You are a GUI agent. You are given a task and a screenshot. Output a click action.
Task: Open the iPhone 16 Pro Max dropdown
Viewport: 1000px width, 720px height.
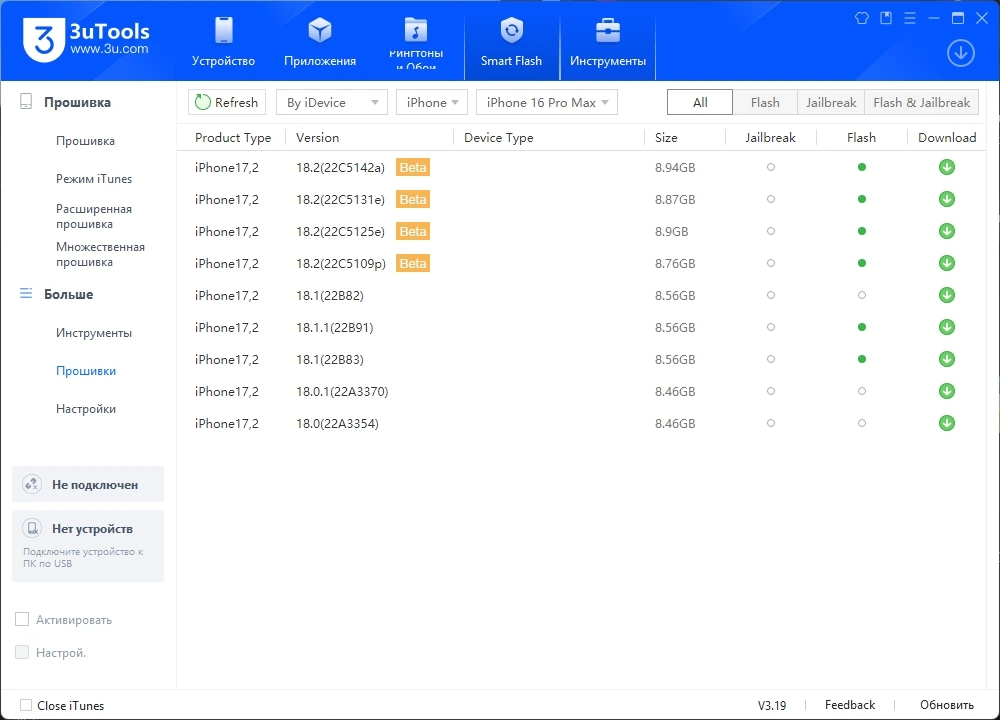point(547,102)
